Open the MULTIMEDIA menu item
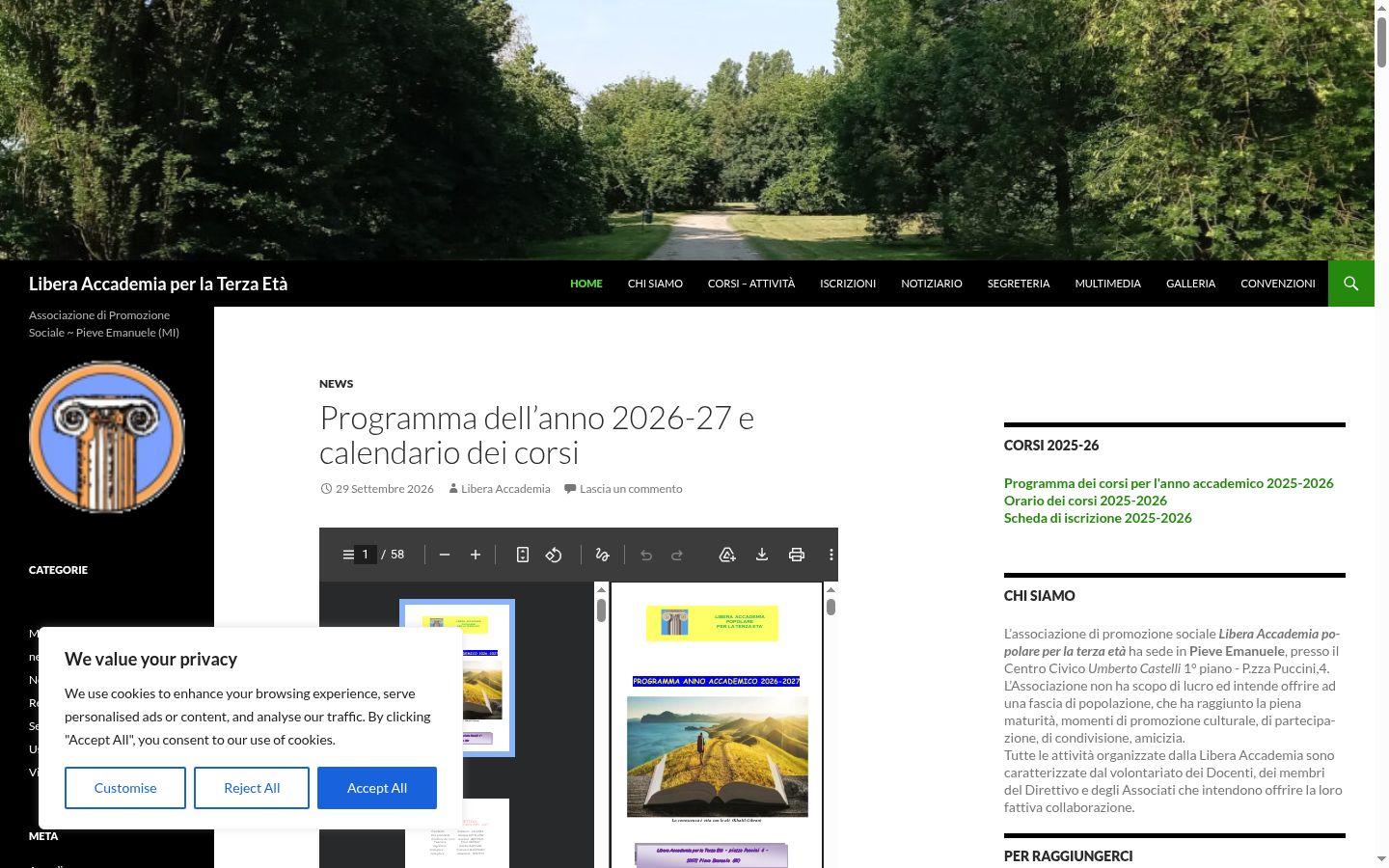The height and width of the screenshot is (868, 1389). pos(1108,284)
